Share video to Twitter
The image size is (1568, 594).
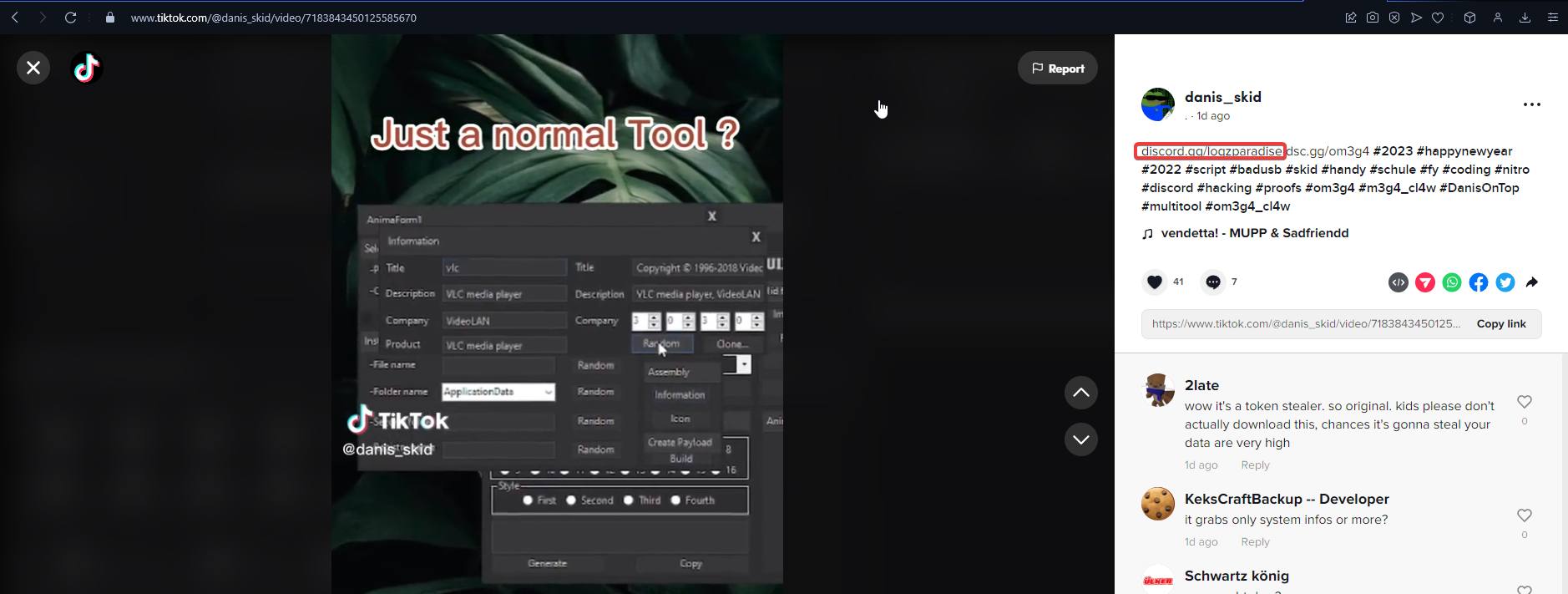(x=1505, y=282)
